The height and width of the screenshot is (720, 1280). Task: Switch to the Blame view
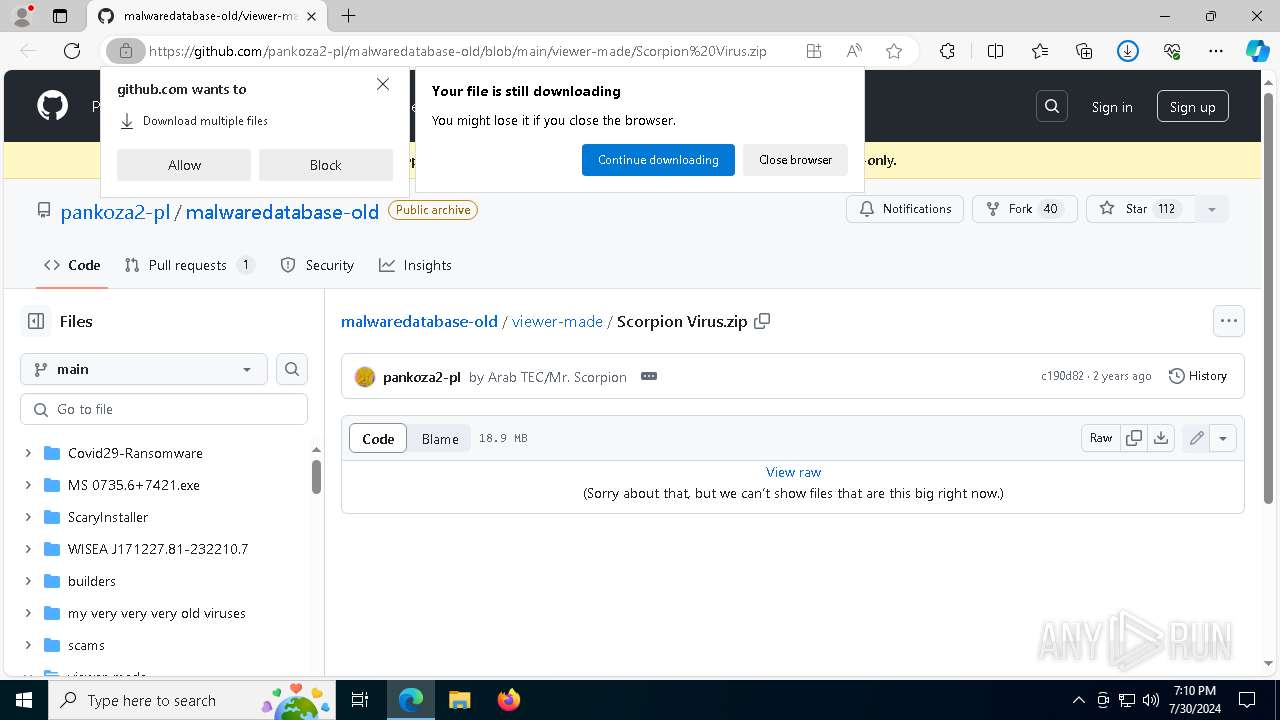(440, 438)
